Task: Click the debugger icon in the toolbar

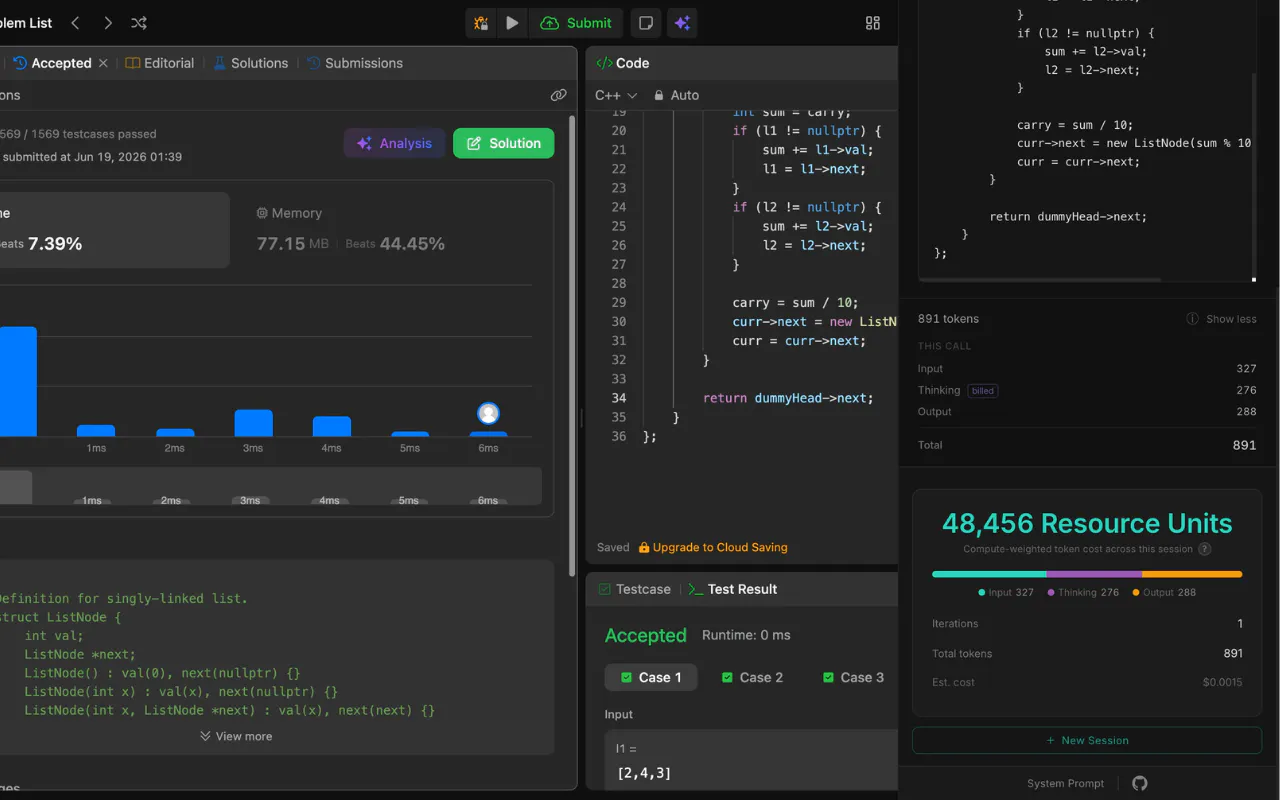Action: [481, 23]
